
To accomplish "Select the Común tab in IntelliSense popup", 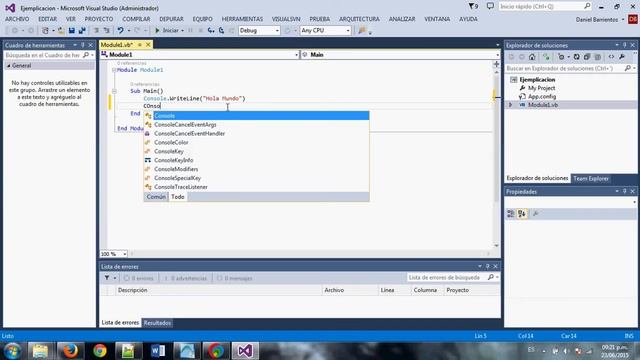I will pyautogui.click(x=156, y=197).
